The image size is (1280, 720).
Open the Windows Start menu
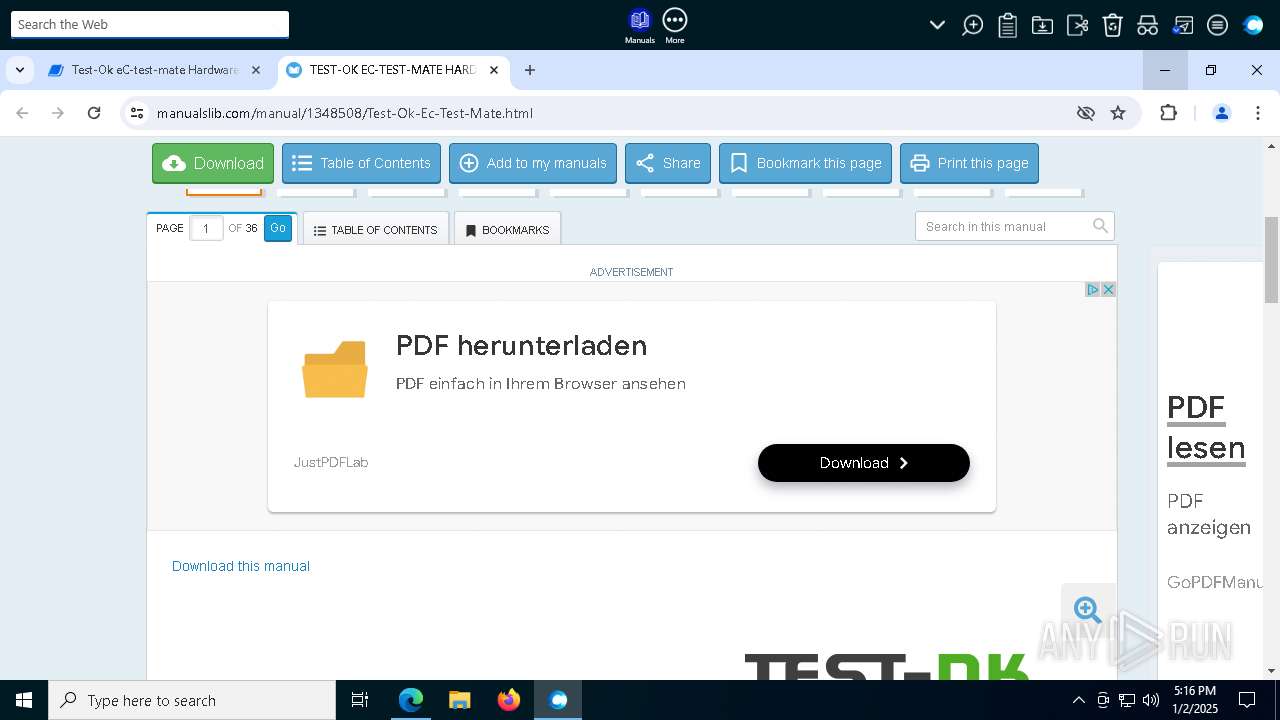pos(24,700)
